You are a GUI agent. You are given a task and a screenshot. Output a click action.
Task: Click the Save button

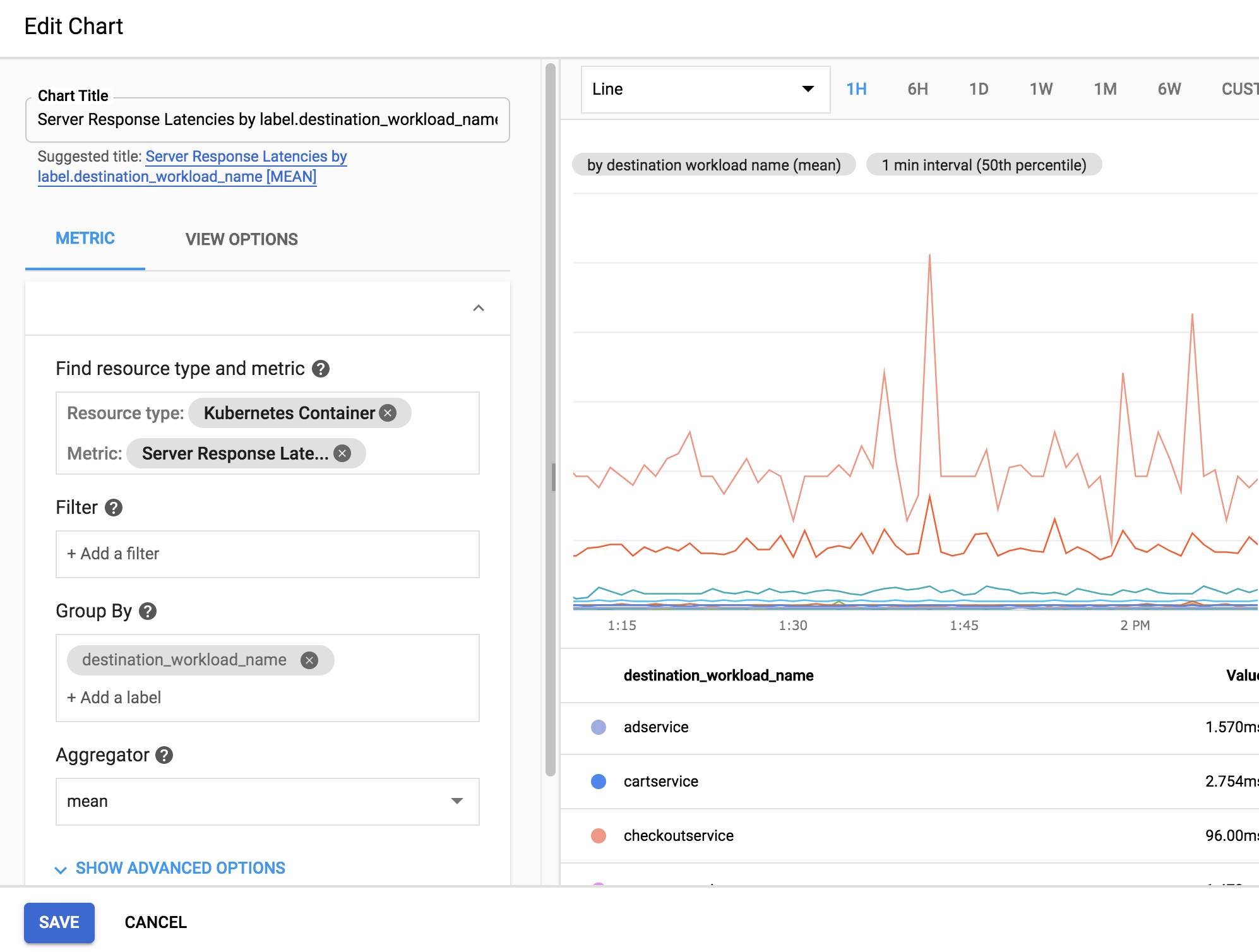click(x=59, y=922)
